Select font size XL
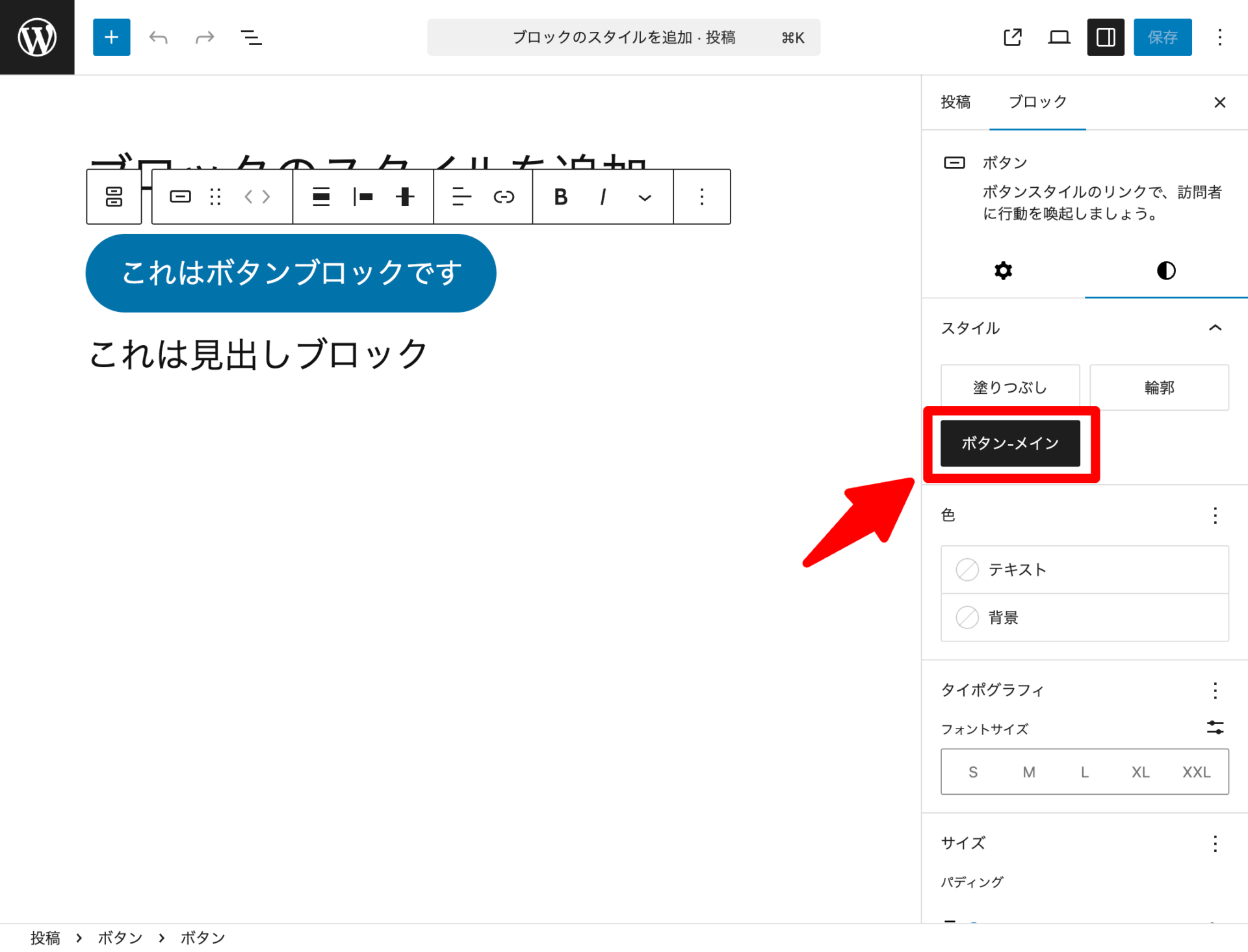Viewport: 1248px width, 952px height. click(1140, 772)
